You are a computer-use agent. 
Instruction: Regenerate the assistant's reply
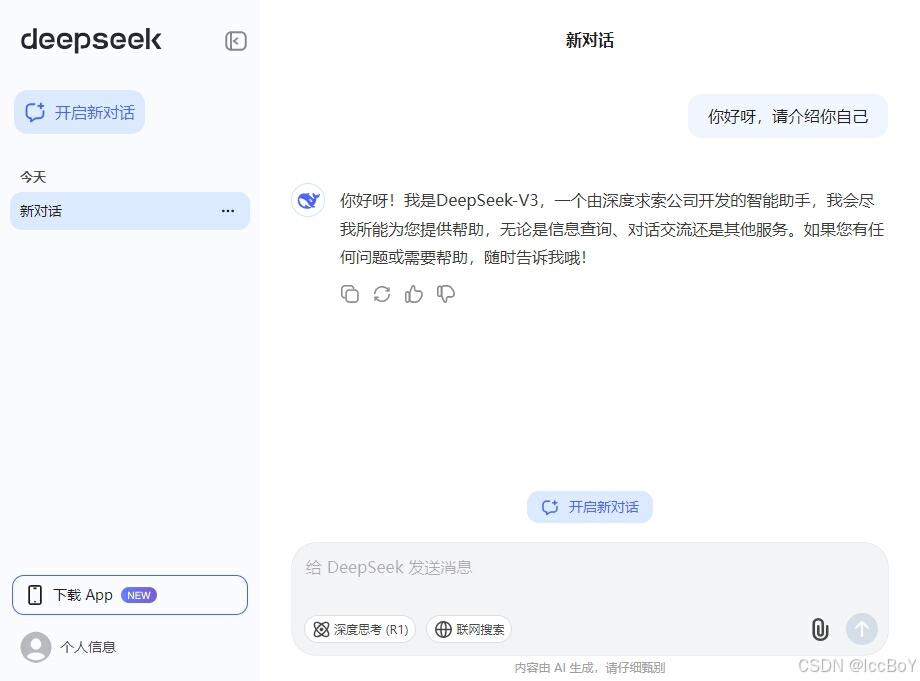click(382, 294)
